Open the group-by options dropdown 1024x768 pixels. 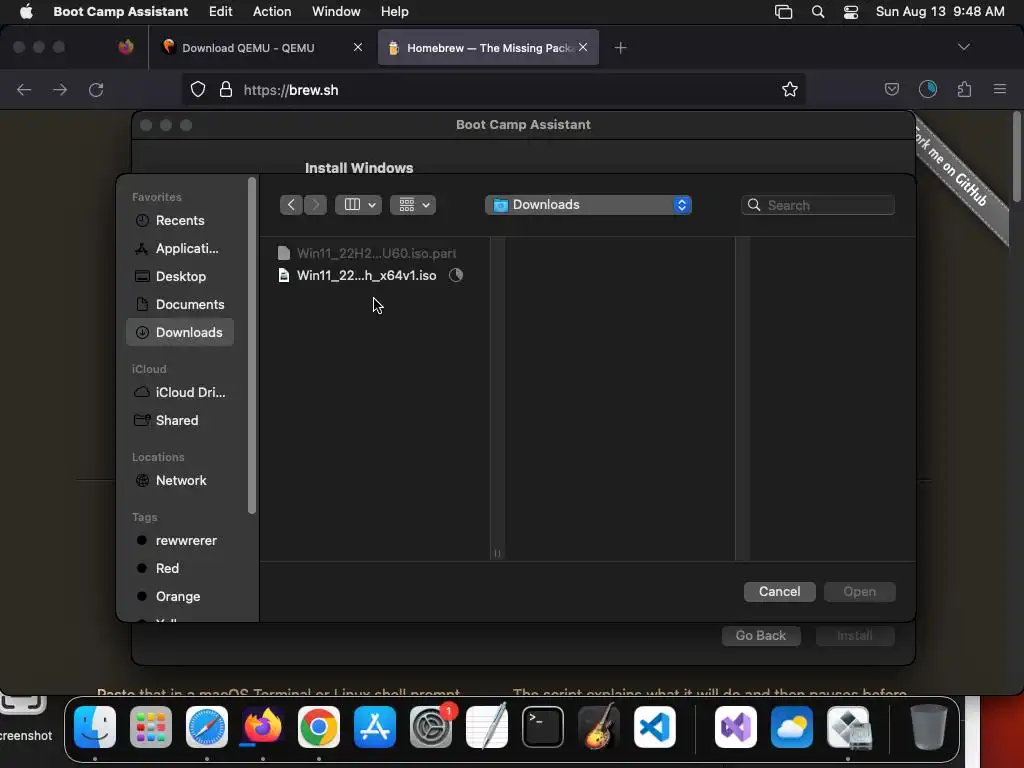coord(413,205)
